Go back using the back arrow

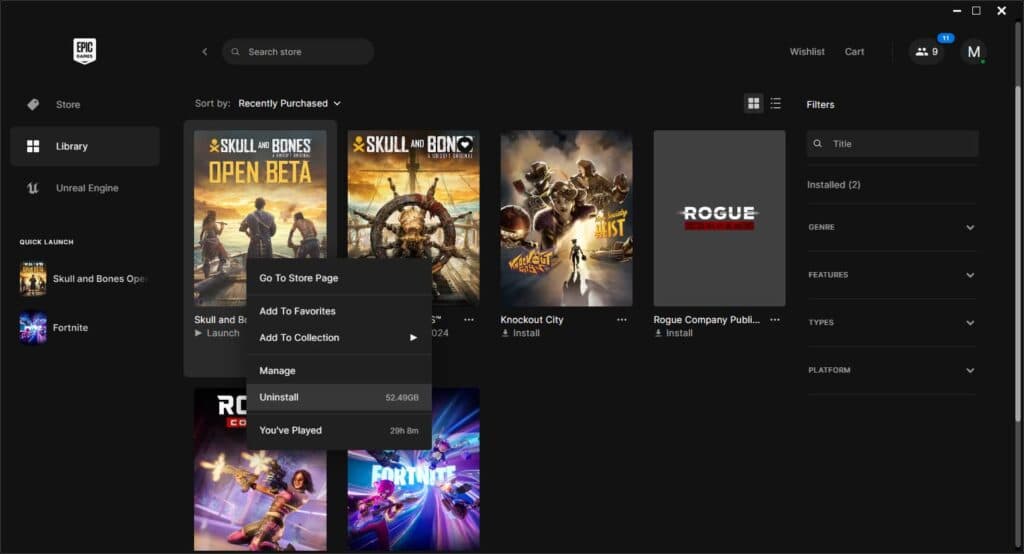coord(205,52)
